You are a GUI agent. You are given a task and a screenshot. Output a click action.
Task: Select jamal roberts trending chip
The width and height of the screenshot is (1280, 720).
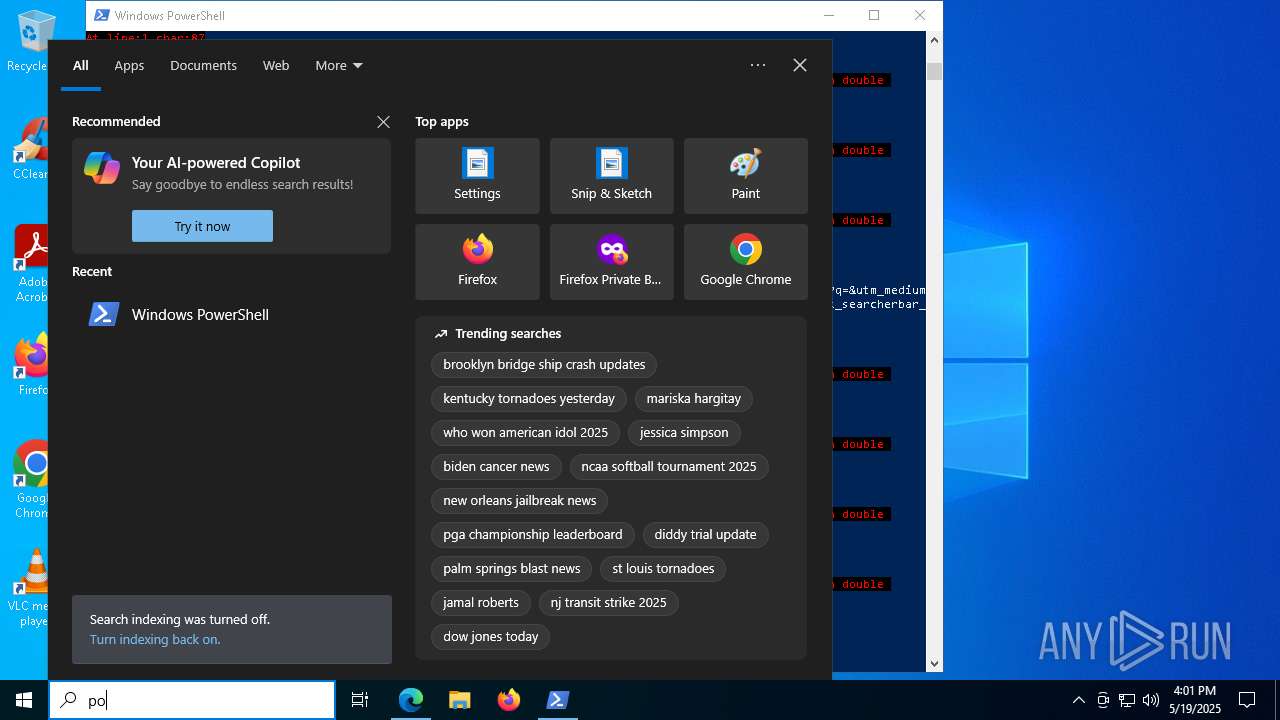(481, 603)
